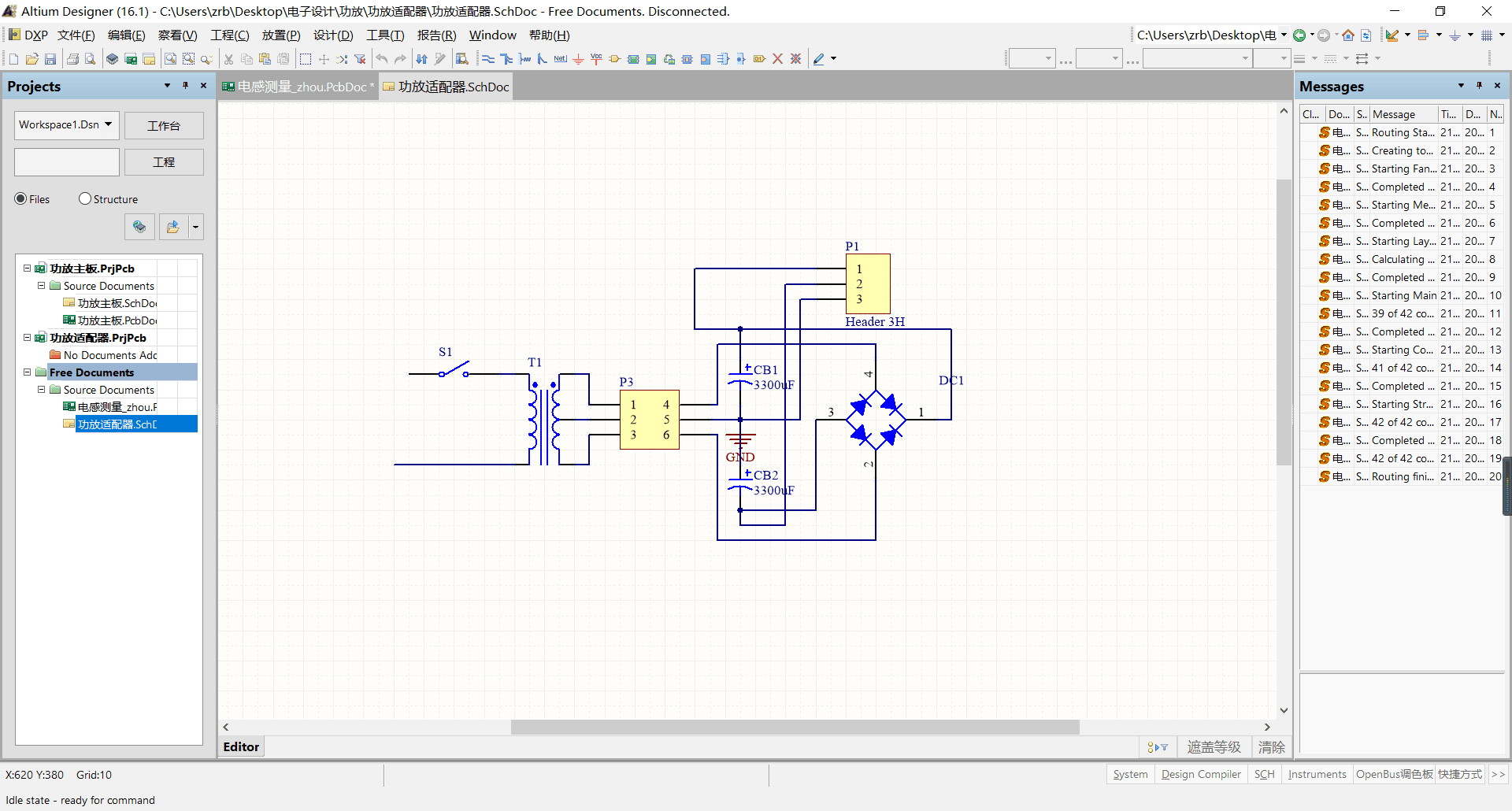Viewport: 1512px width, 811px height.
Task: Select the Place Sheet Symbol tool
Action: (633, 59)
